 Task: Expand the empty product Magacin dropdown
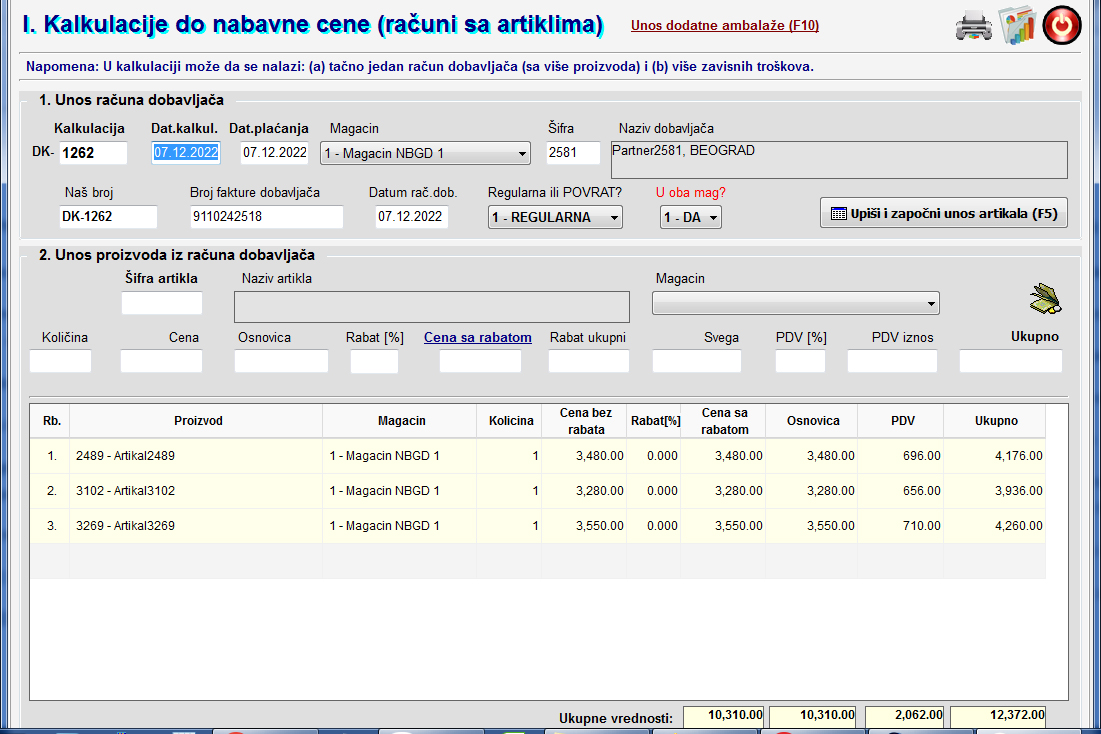pyautogui.click(x=796, y=303)
